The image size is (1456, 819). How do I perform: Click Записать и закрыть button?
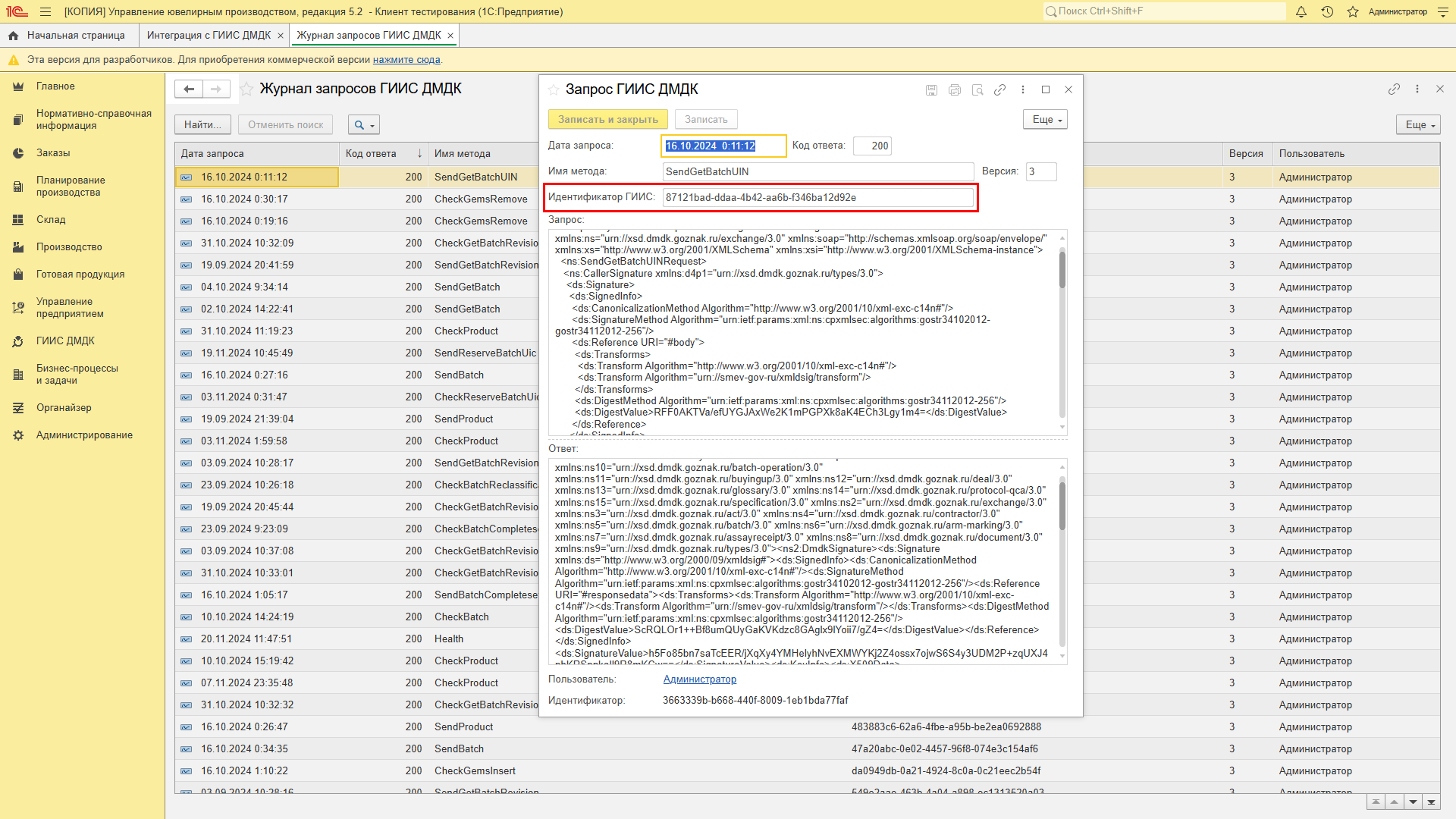pyautogui.click(x=608, y=119)
